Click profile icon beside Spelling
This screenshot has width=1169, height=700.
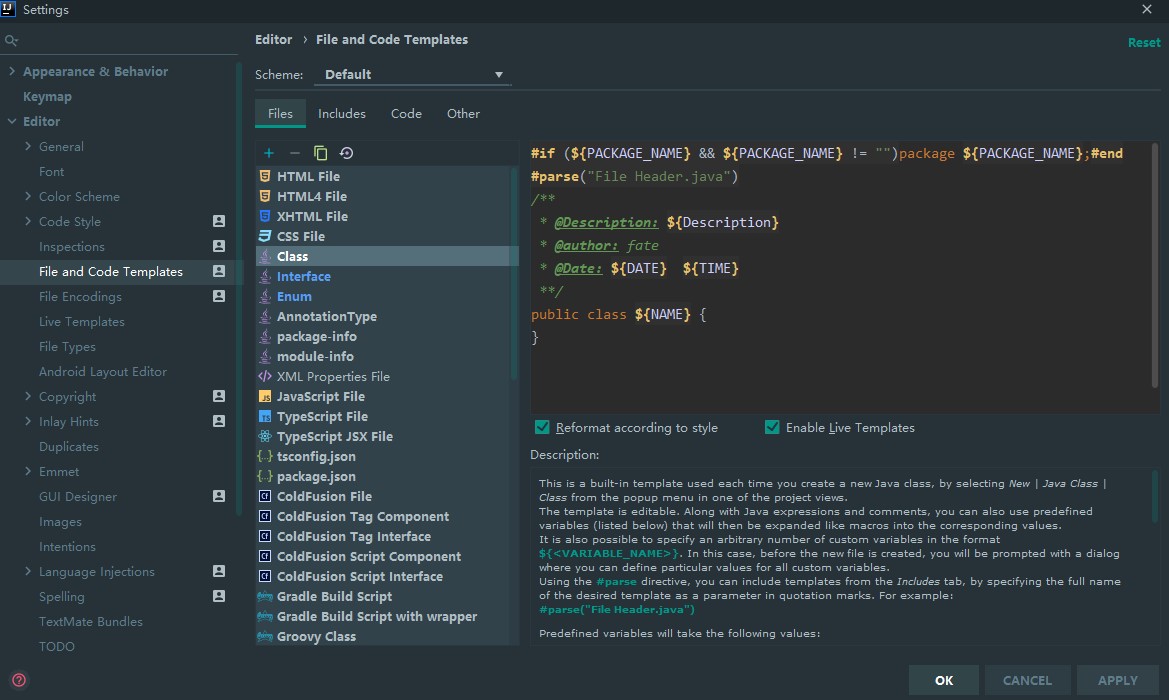coord(218,596)
